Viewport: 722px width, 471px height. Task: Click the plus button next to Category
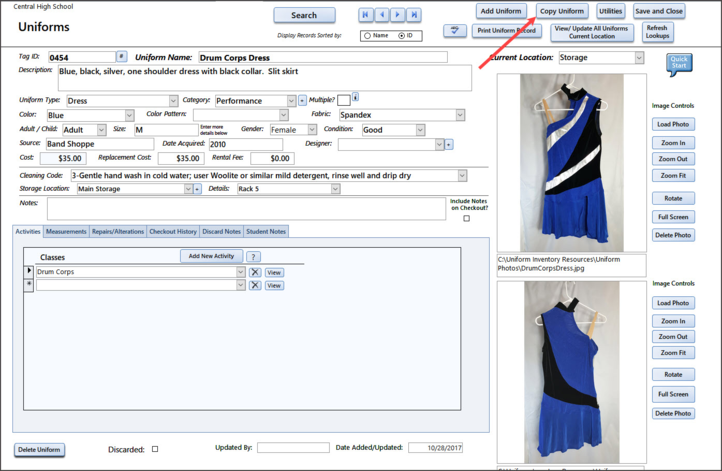302,101
